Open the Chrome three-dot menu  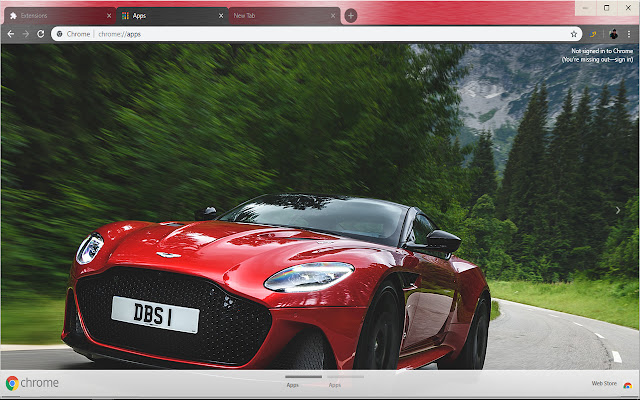(x=629, y=33)
